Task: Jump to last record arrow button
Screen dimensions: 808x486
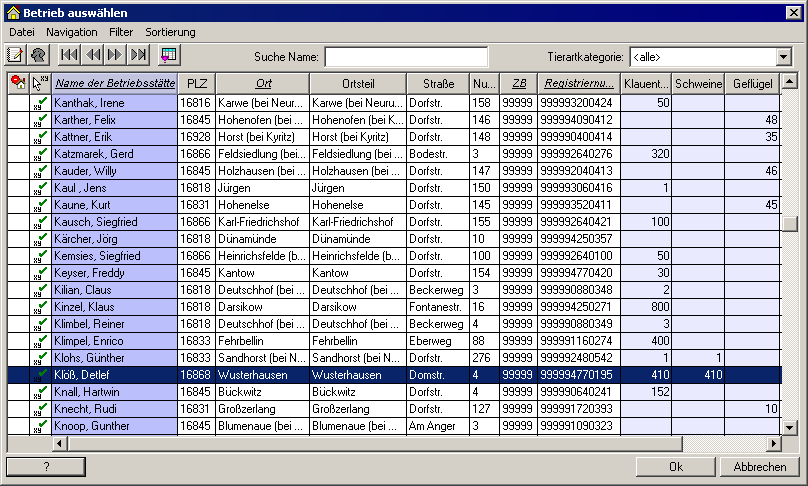Action: 138,55
